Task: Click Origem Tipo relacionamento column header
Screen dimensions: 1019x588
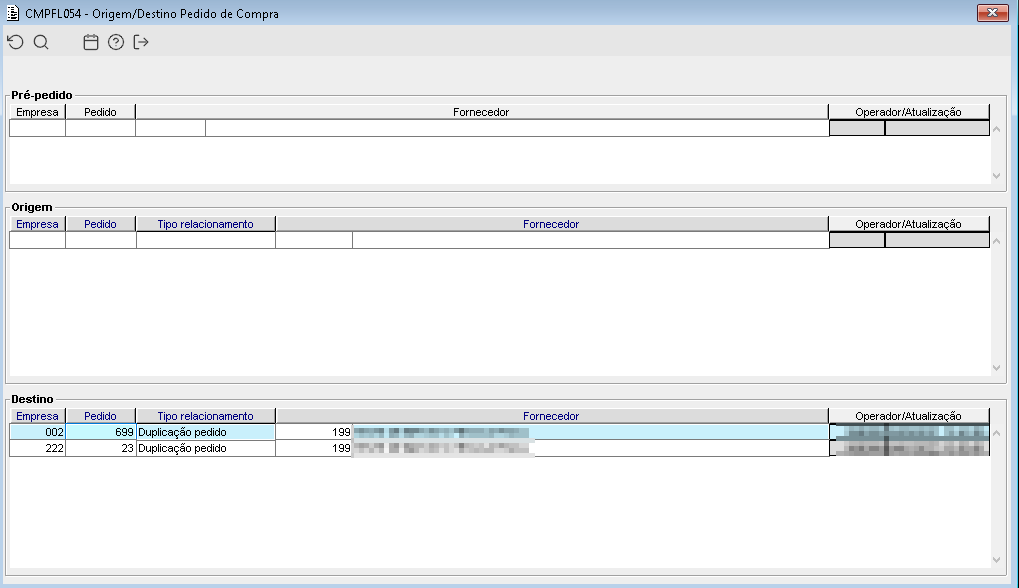Action: tap(205, 224)
